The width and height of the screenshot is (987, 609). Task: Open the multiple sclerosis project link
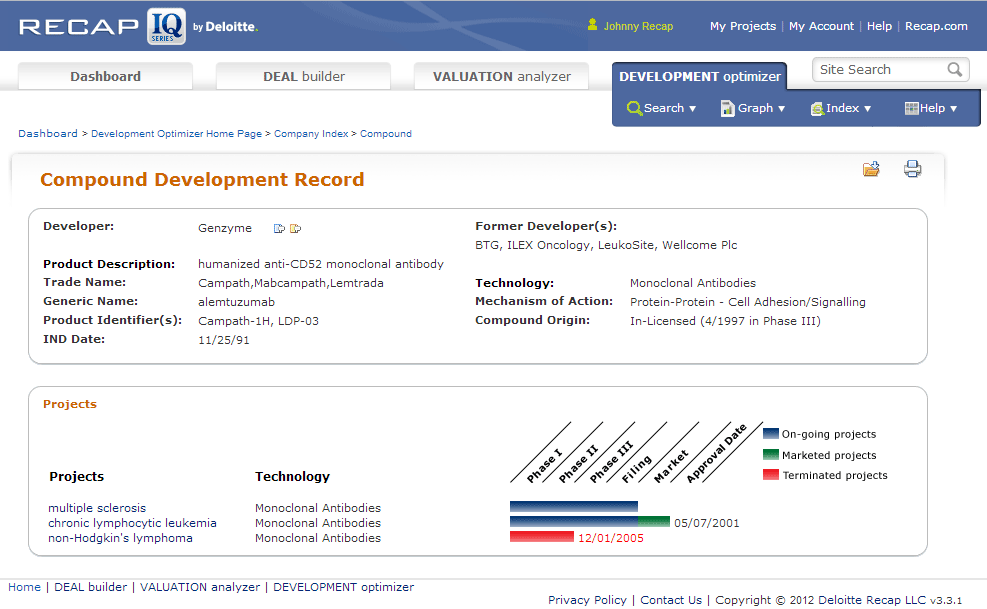97,508
